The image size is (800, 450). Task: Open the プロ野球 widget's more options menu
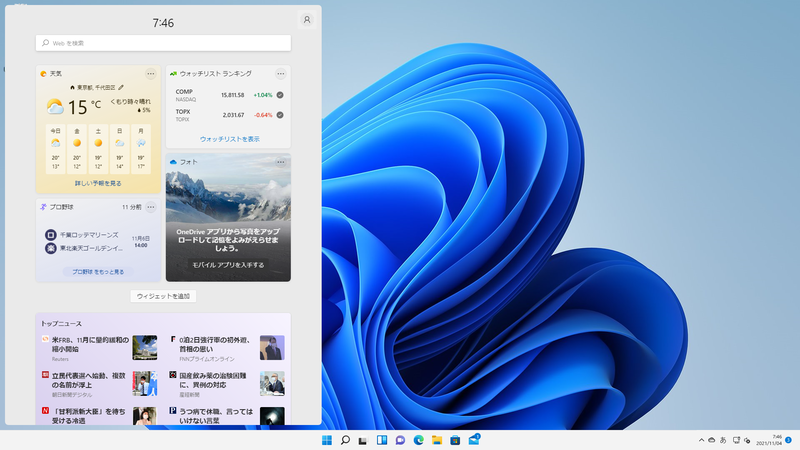click(x=151, y=207)
